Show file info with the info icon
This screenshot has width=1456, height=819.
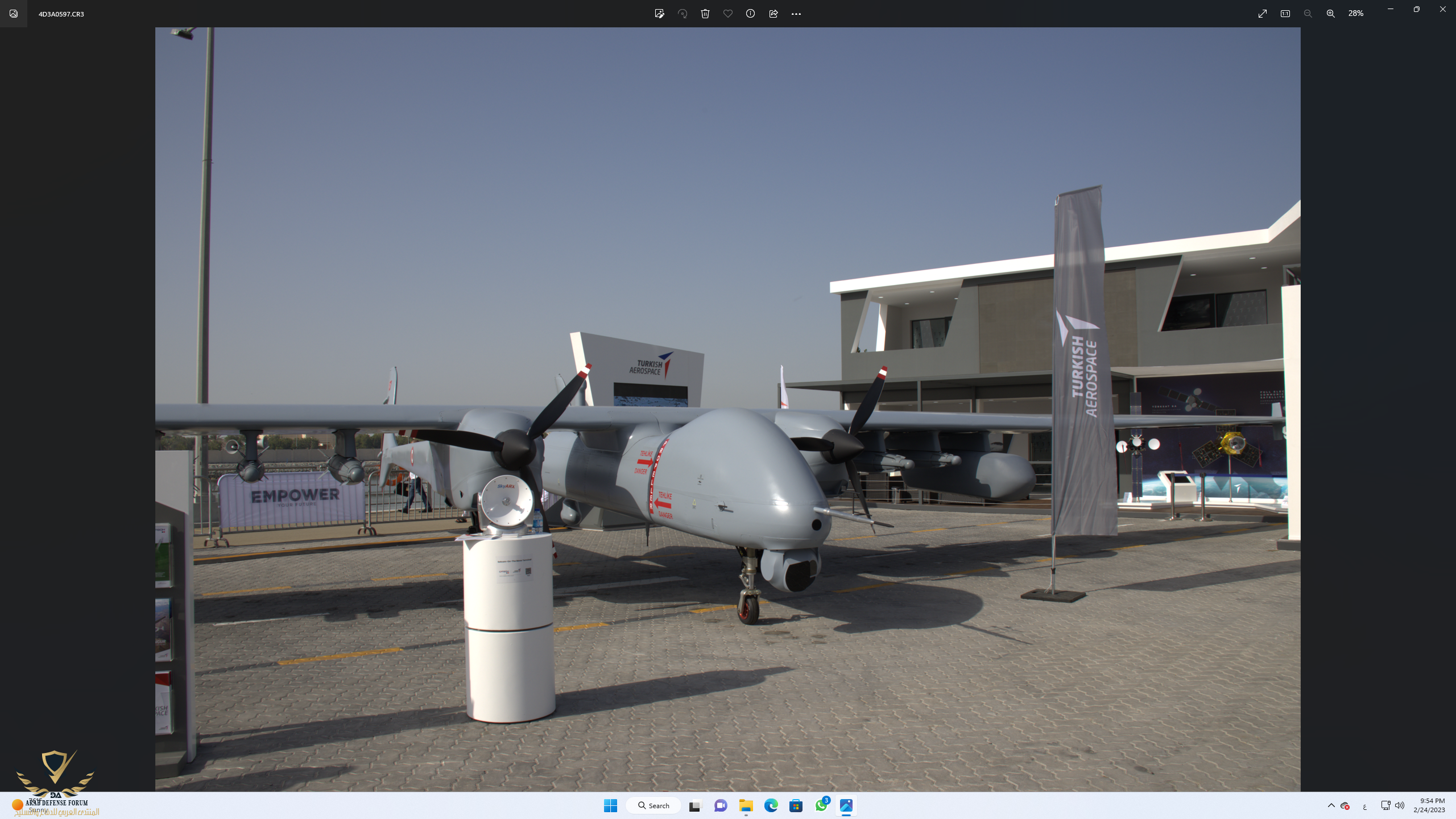pos(751,14)
